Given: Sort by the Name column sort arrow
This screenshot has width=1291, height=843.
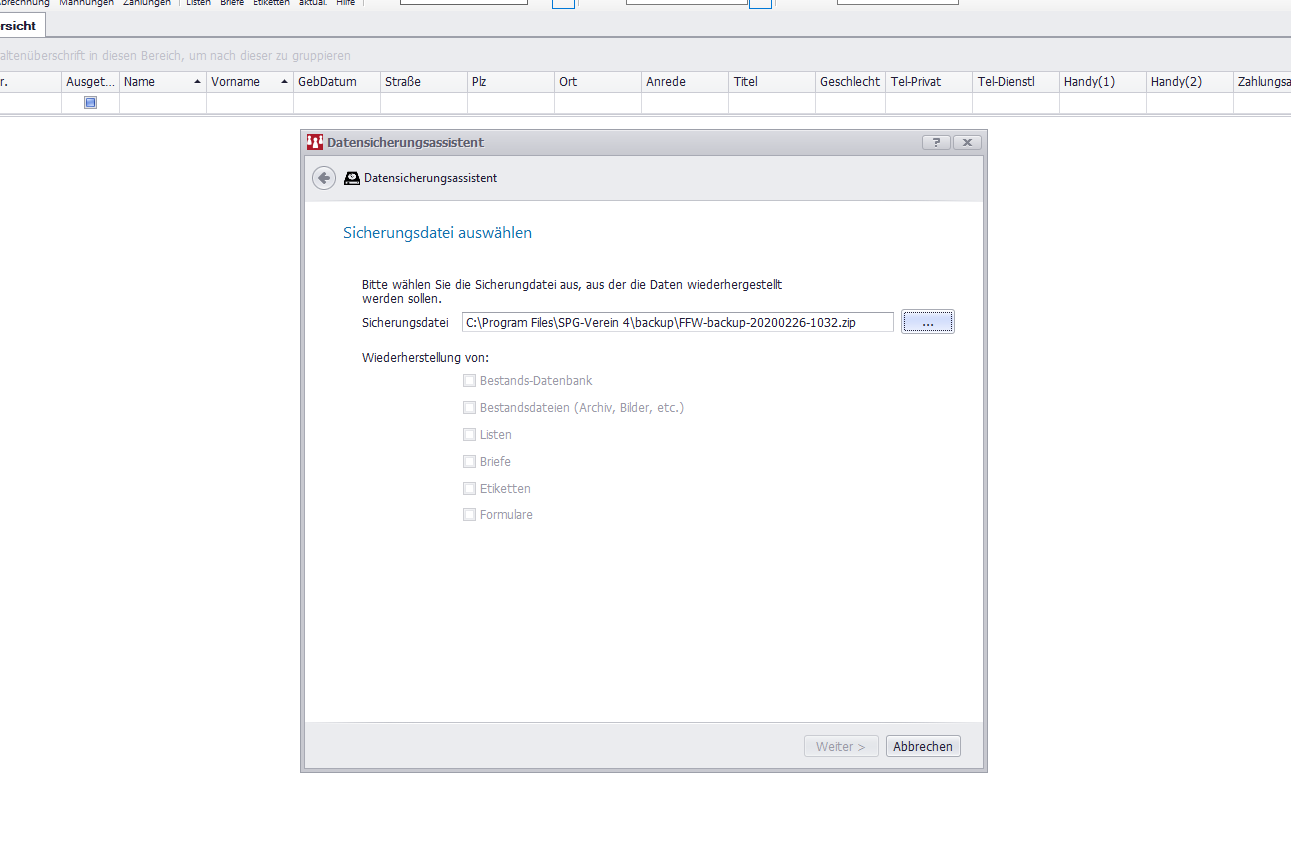Looking at the screenshot, I should [x=197, y=82].
